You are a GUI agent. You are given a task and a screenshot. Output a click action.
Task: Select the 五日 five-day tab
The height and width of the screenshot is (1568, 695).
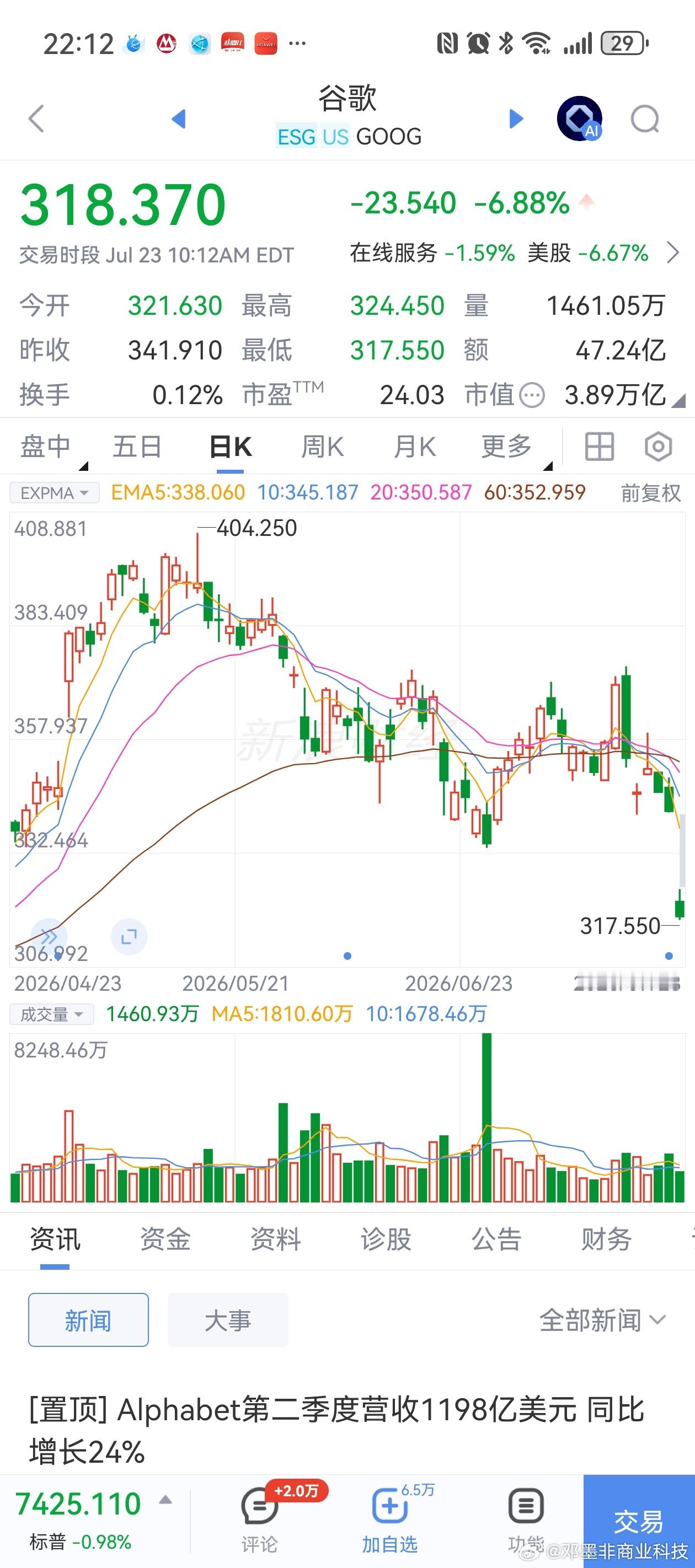point(136,447)
